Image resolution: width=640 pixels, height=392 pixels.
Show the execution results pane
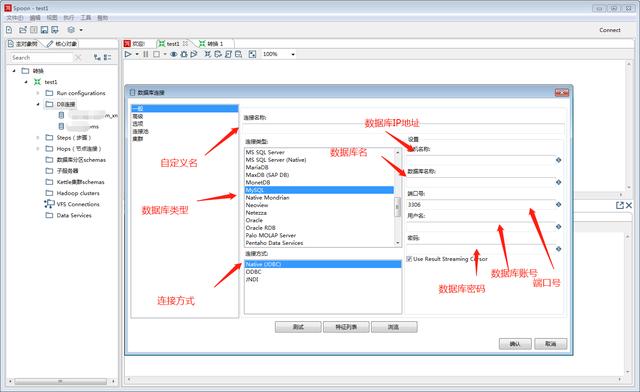click(252, 54)
